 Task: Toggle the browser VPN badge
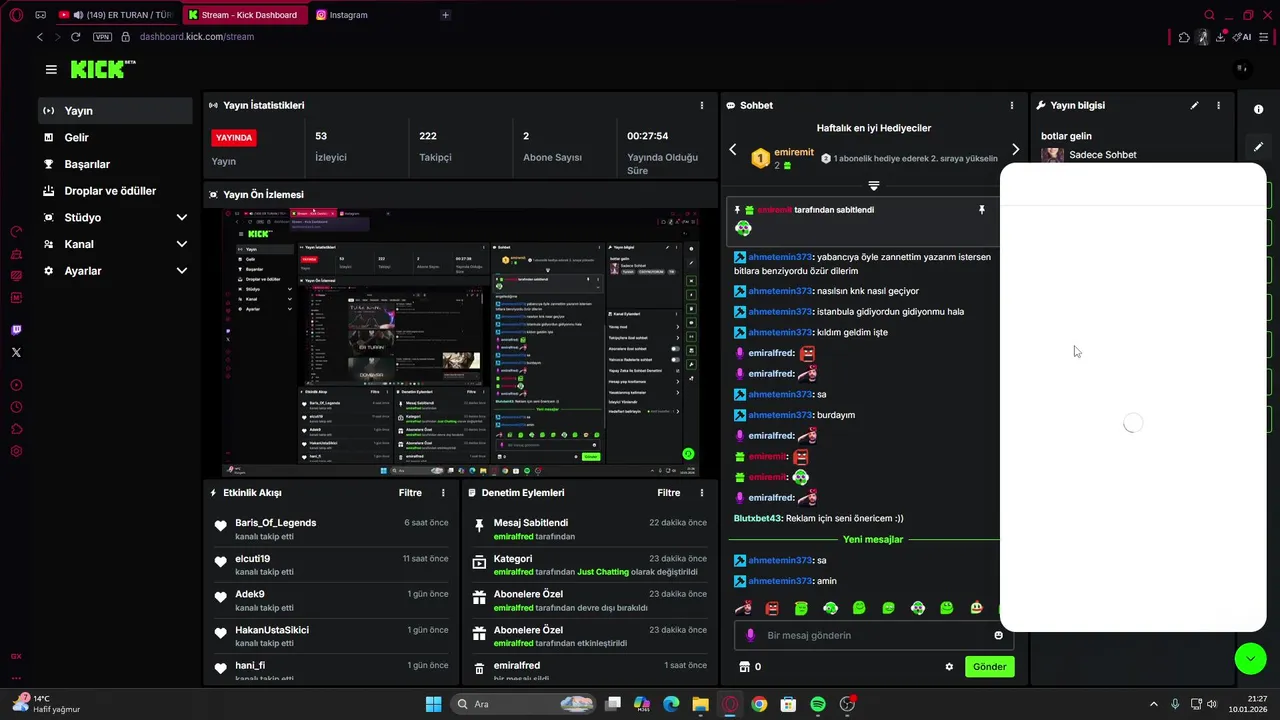102,37
